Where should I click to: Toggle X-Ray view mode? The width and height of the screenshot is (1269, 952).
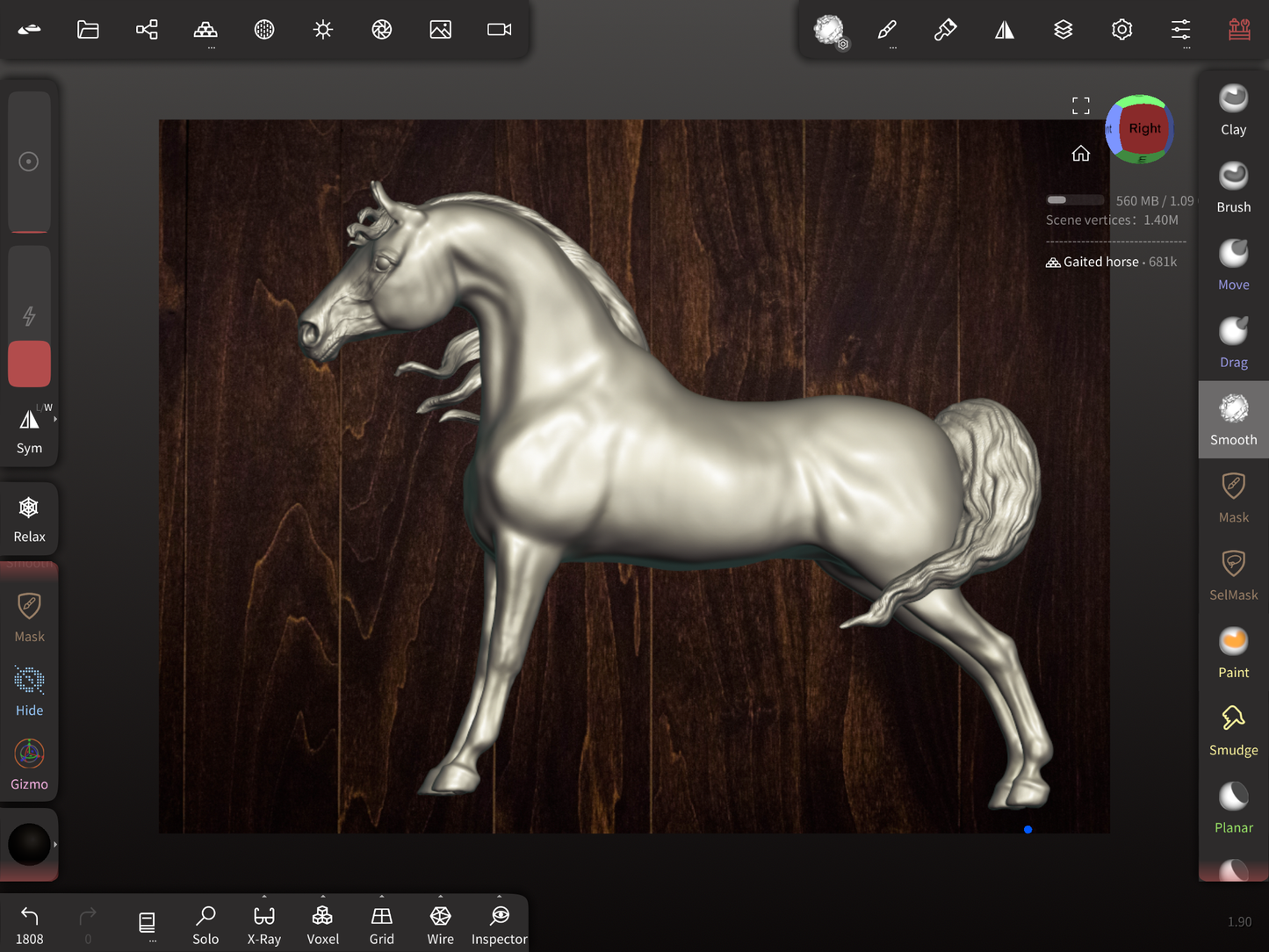click(263, 924)
